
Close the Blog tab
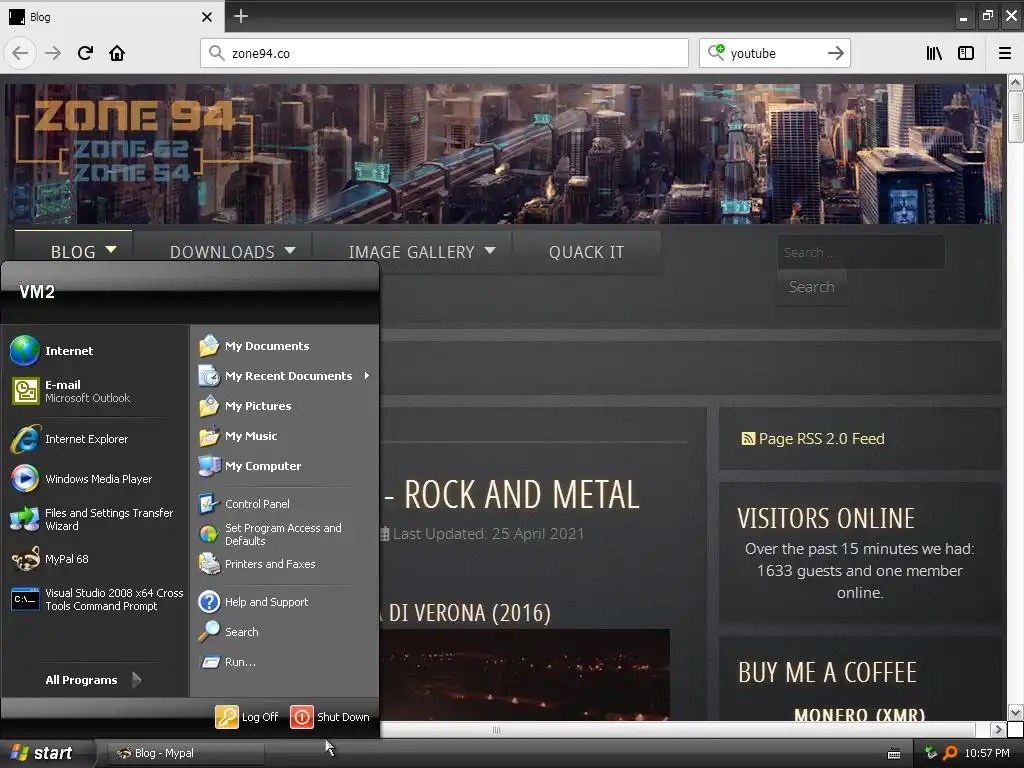coord(206,17)
